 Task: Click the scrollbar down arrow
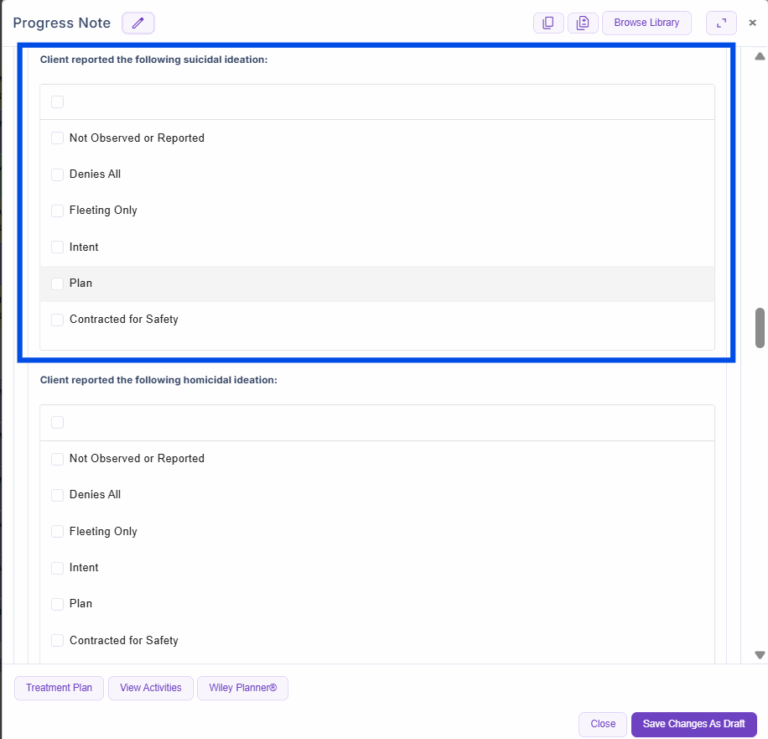pos(760,655)
